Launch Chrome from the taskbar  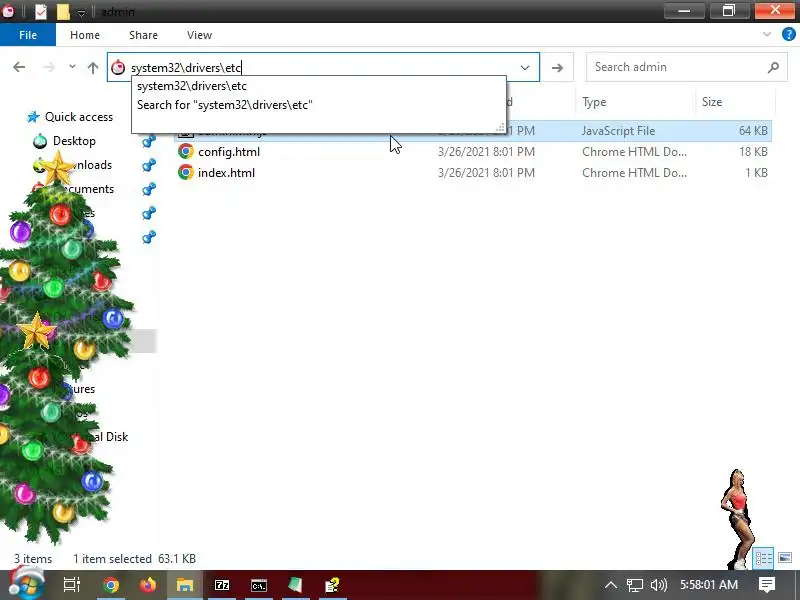coord(111,585)
